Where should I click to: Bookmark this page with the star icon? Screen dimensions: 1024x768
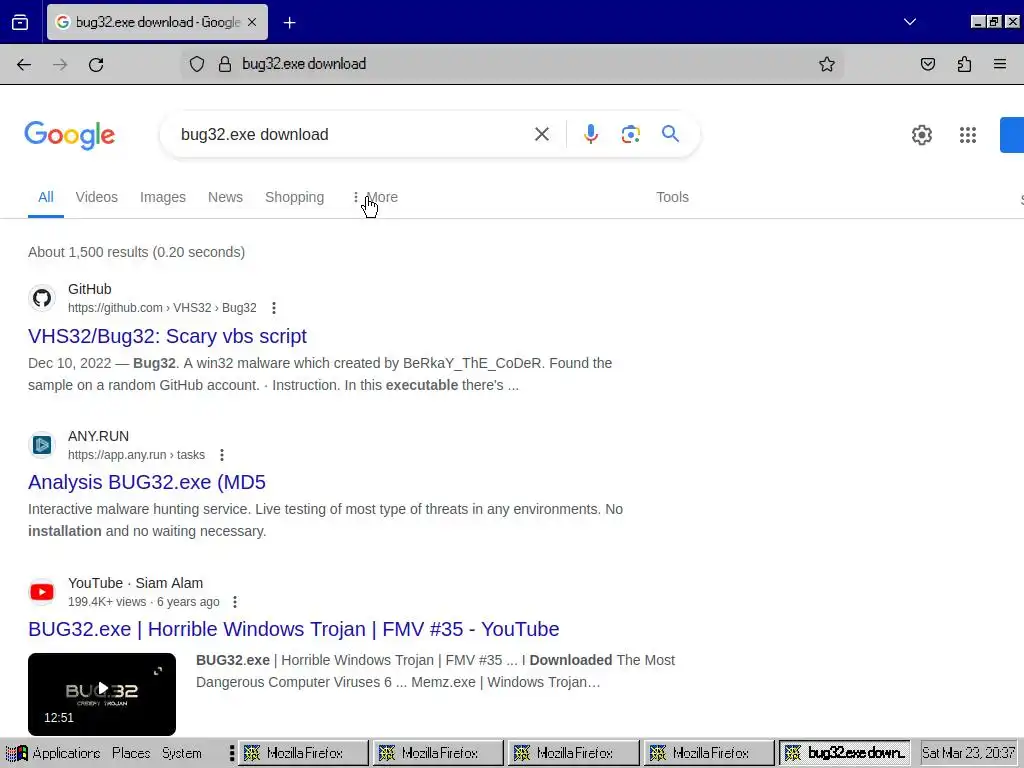coord(827,64)
